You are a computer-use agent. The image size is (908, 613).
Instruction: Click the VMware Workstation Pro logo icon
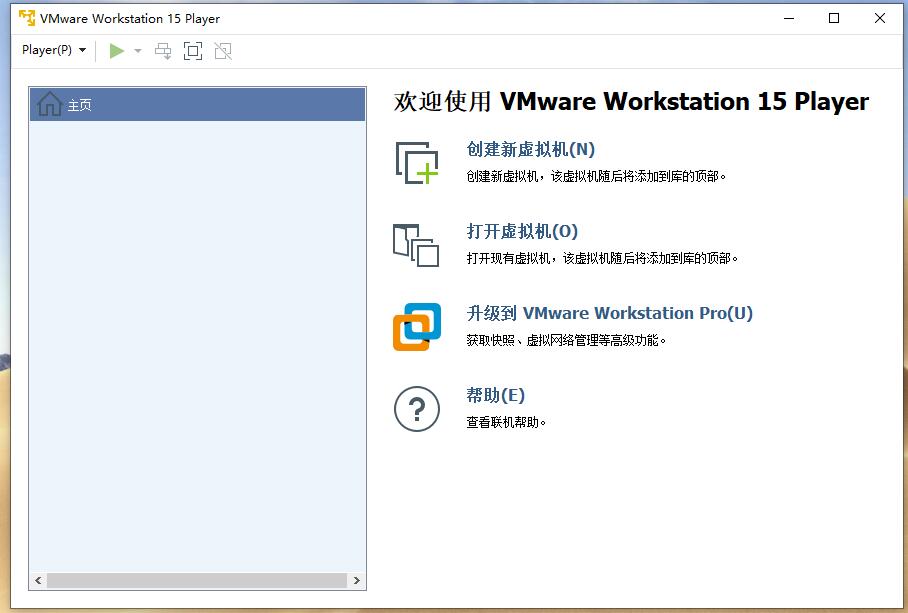pyautogui.click(x=417, y=327)
